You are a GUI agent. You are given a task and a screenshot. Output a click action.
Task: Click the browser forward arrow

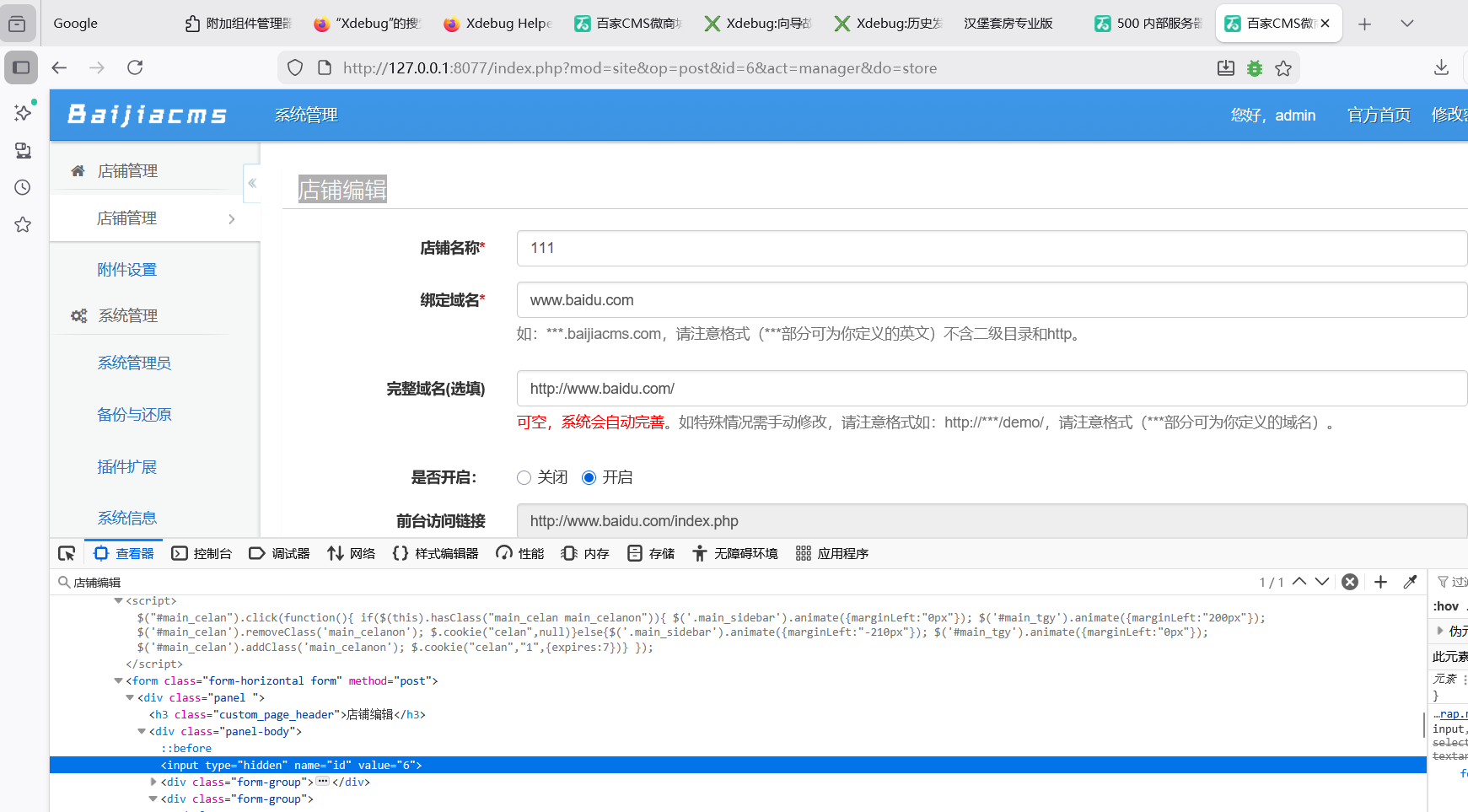coord(97,67)
